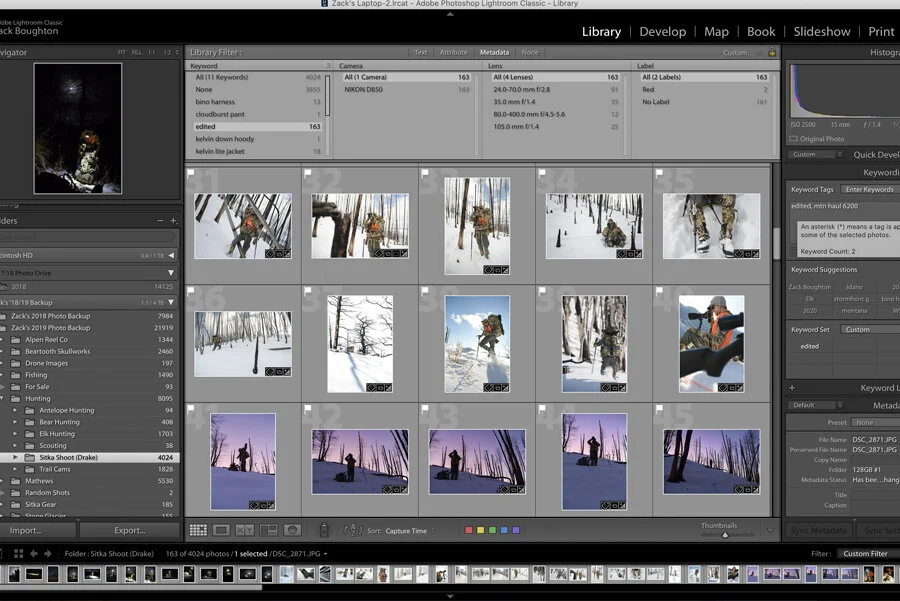Enable the Attribute library filter
This screenshot has height=601, width=900.
tap(453, 52)
